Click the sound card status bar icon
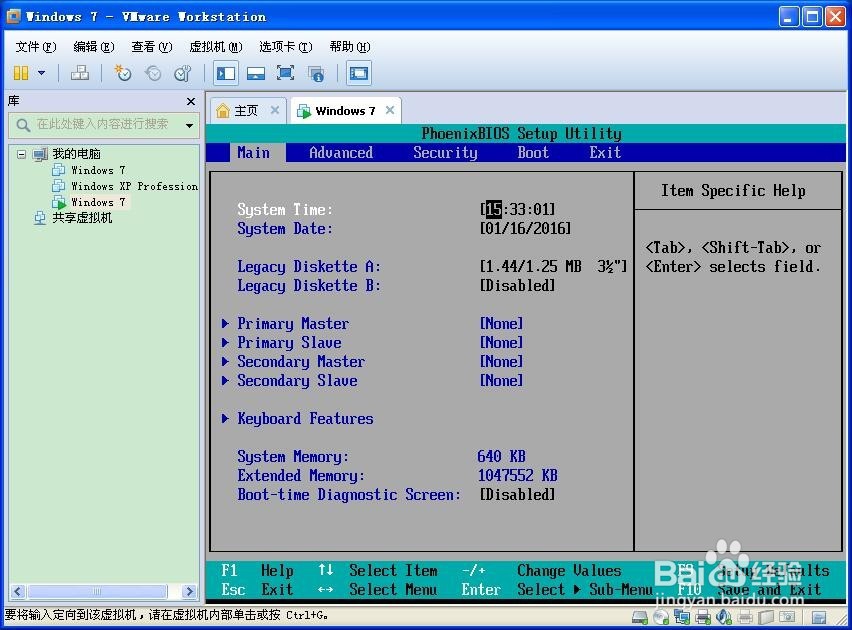The image size is (852, 630). [724, 617]
